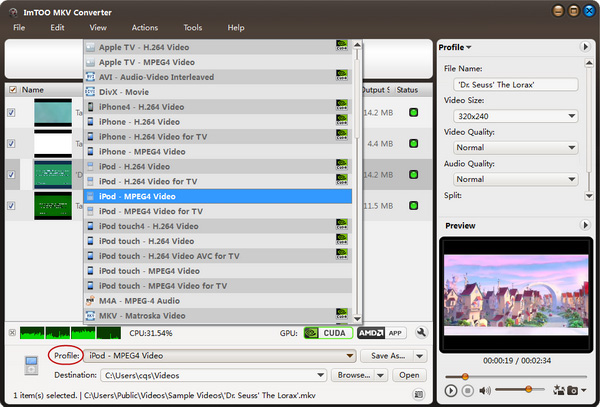The height and width of the screenshot is (407, 600).
Task: Stop the preview playback
Action: pyautogui.click(x=467, y=391)
